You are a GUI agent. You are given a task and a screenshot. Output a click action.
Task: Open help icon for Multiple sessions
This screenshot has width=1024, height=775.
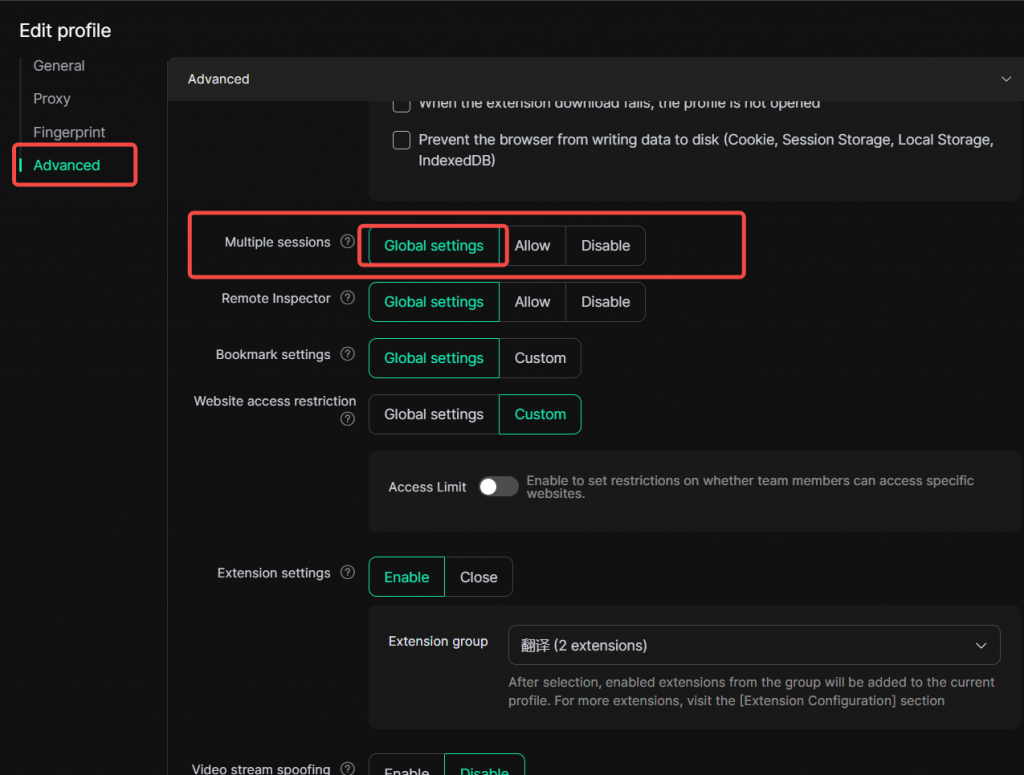[x=347, y=242]
